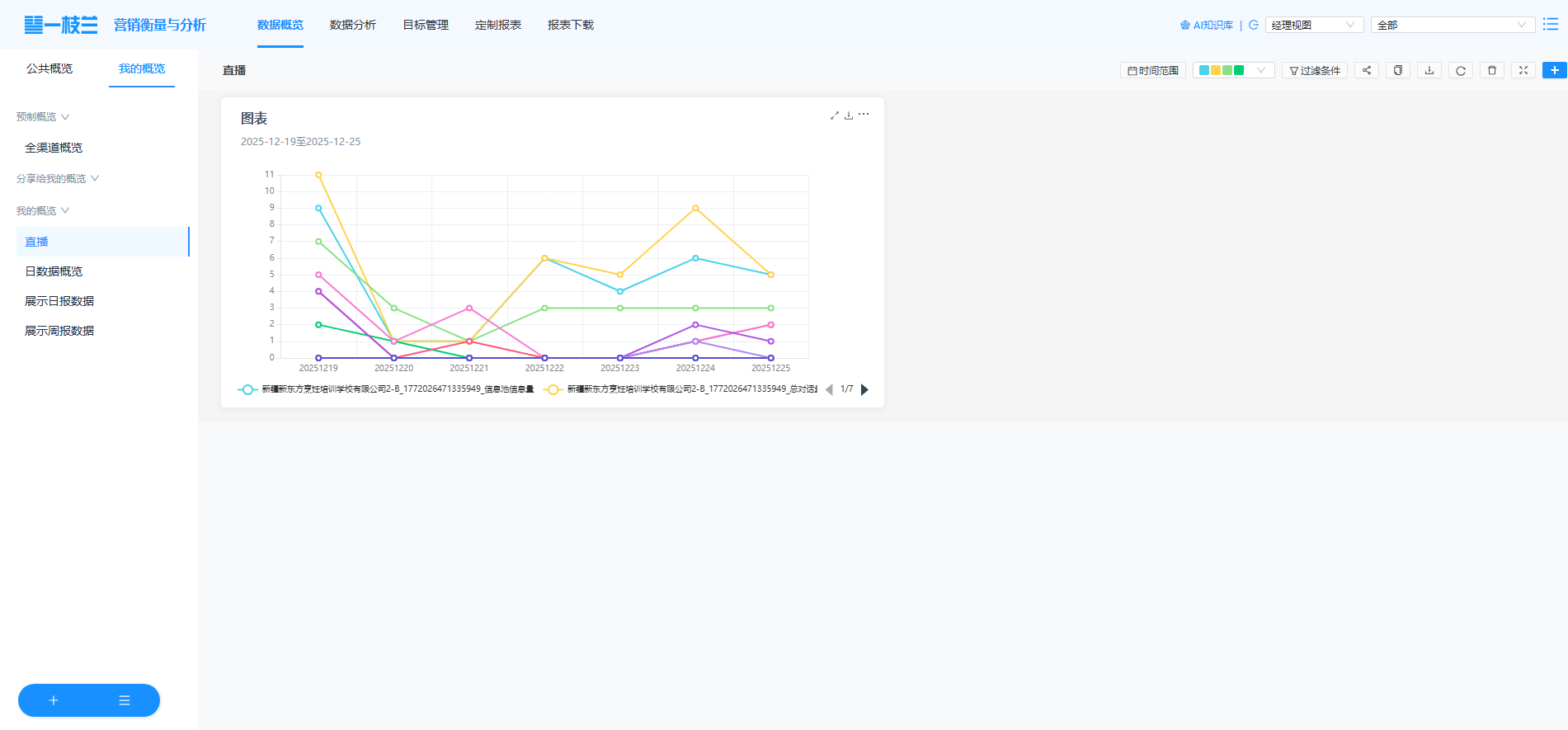Switch to the 公共概览 tab
The image size is (1568, 730).
pos(49,69)
